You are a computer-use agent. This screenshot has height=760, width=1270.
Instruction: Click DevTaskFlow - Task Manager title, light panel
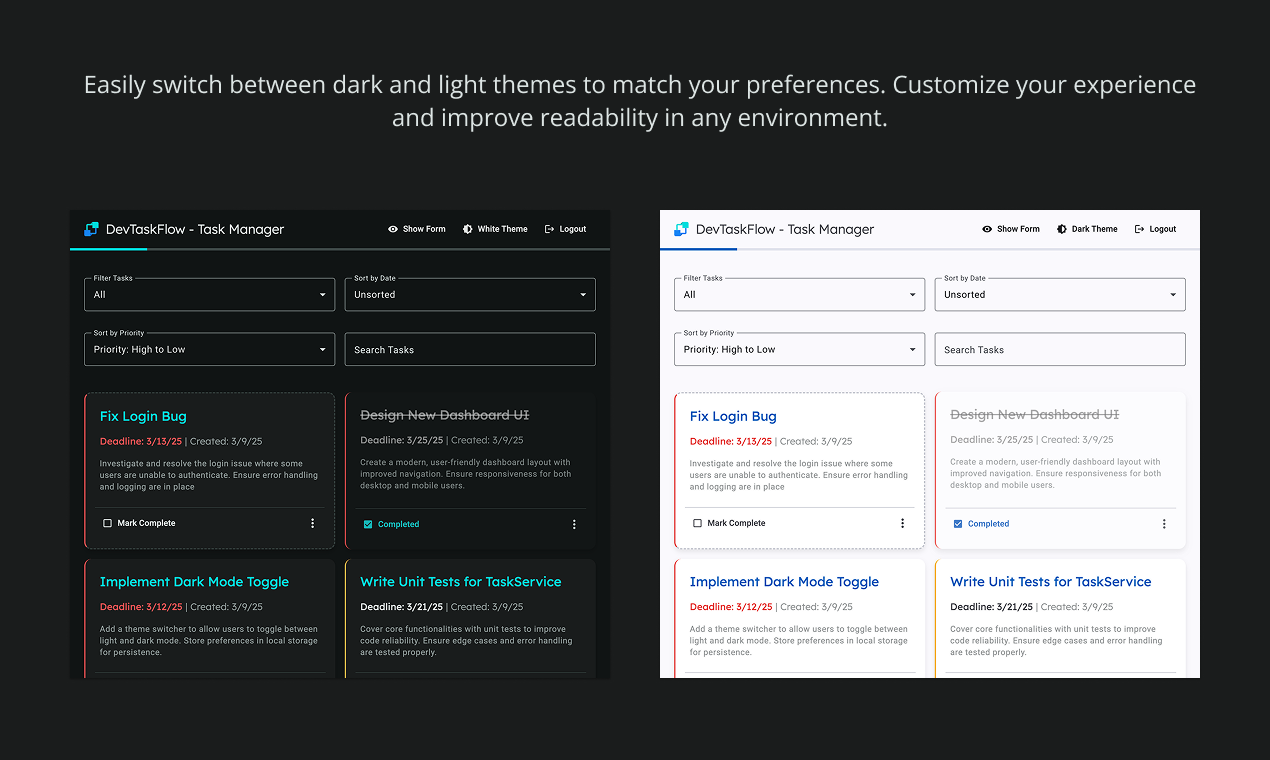pos(785,229)
